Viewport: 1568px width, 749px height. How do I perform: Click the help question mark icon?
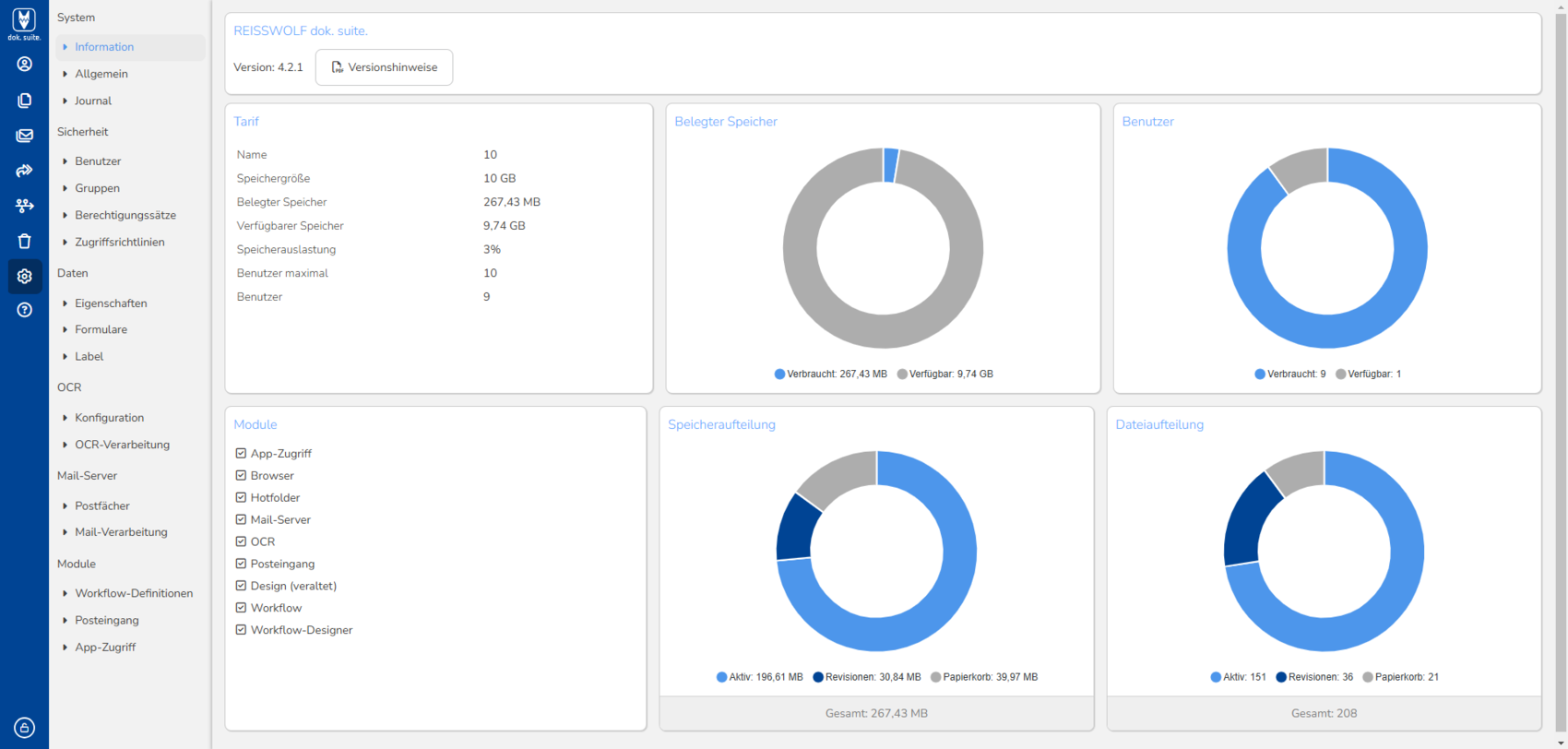(24, 310)
